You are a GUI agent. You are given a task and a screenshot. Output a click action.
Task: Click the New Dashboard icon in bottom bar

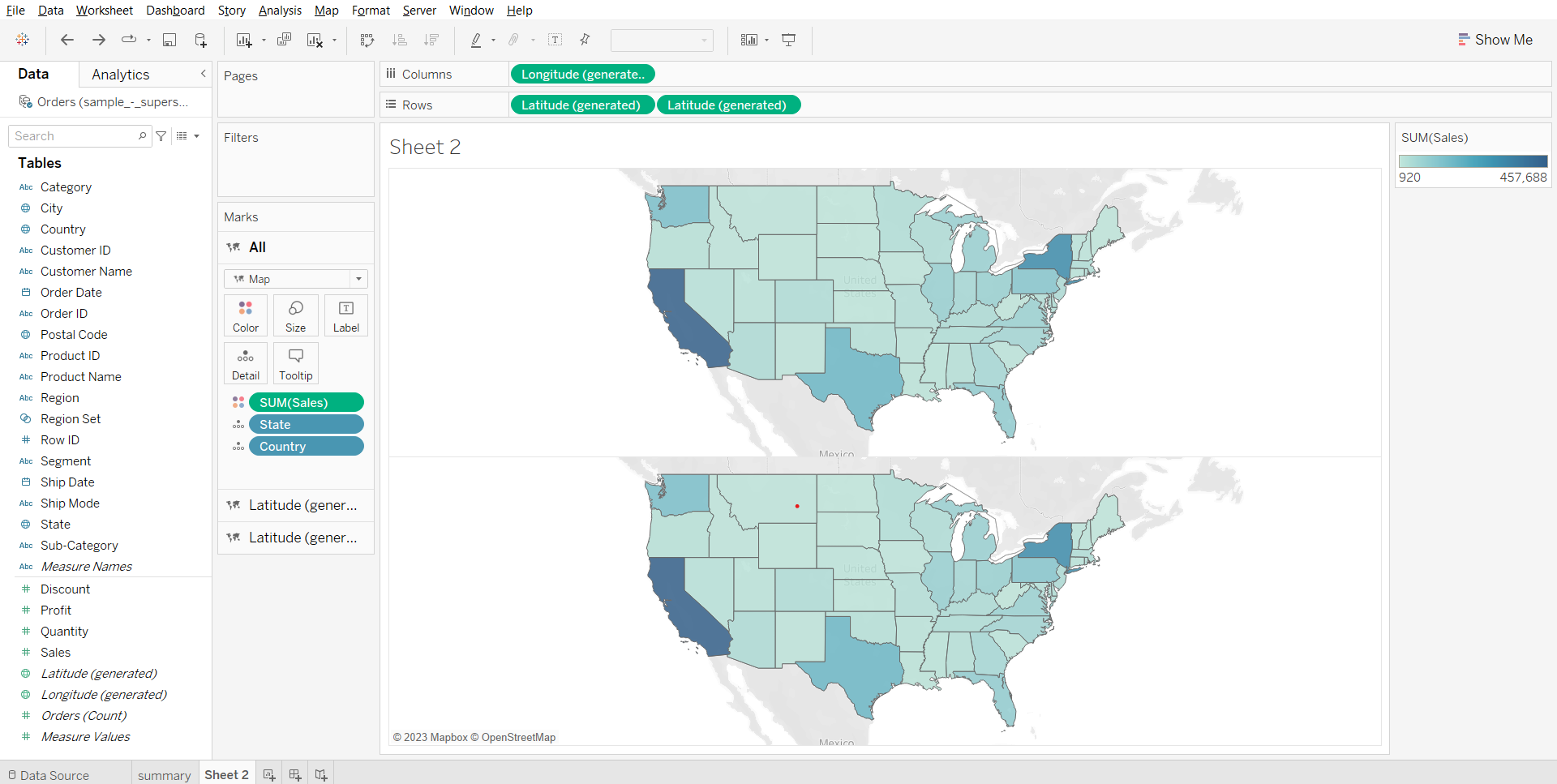click(x=295, y=775)
